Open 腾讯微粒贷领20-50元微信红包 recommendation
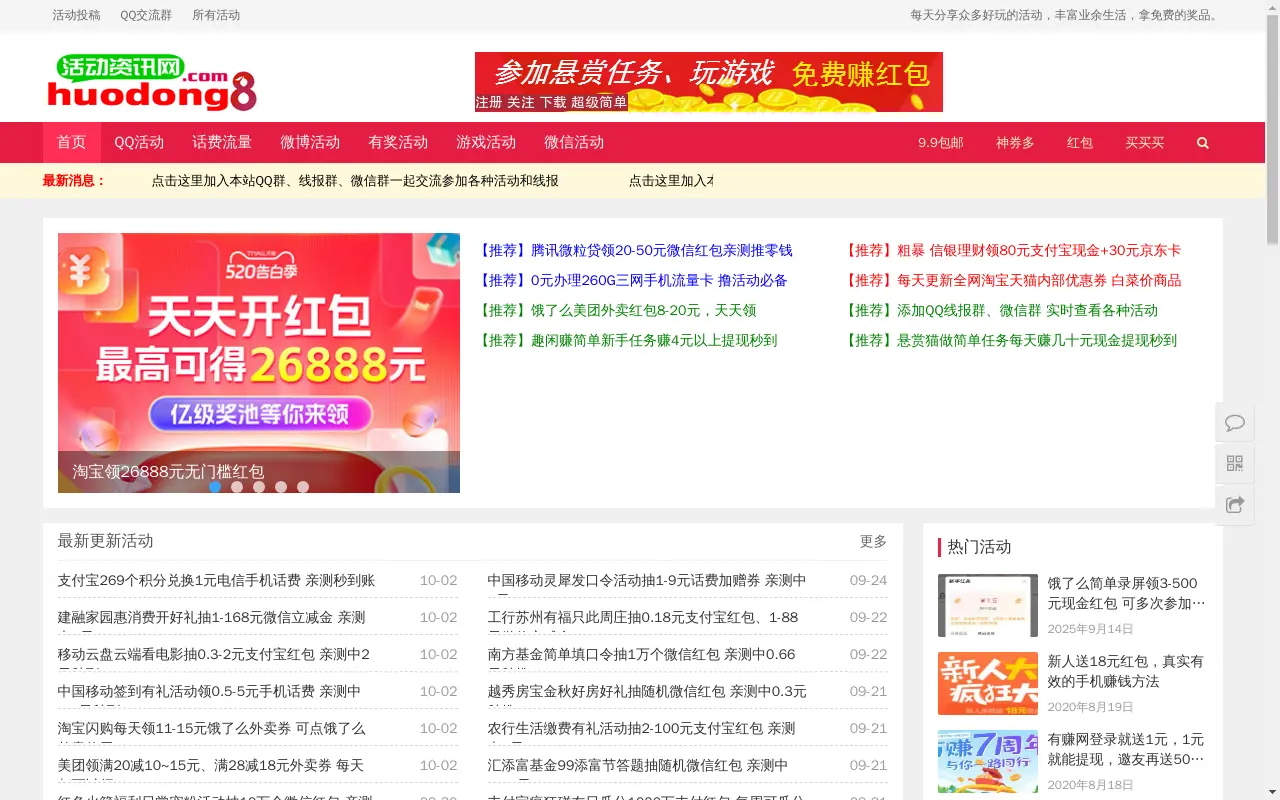1280x800 pixels. pyautogui.click(x=635, y=250)
